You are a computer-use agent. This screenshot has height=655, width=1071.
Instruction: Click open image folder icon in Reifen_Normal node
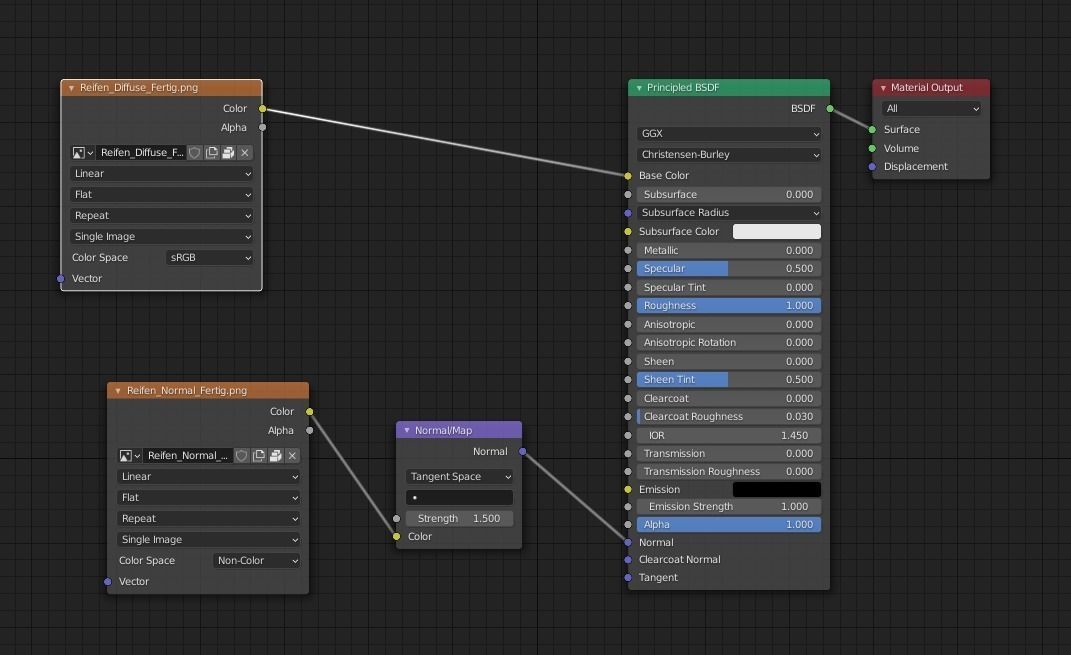pyautogui.click(x=275, y=456)
